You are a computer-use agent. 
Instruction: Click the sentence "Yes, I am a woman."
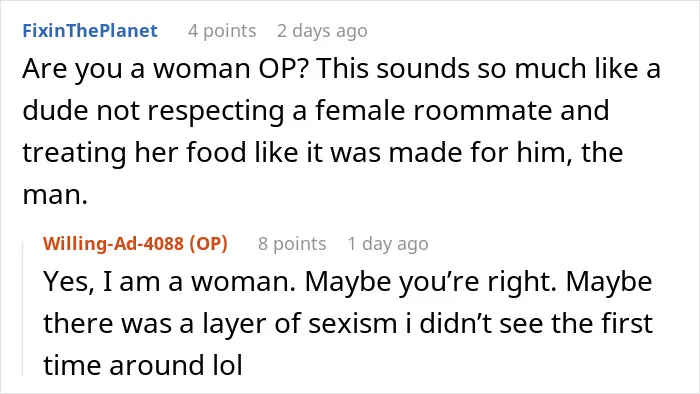[169, 282]
